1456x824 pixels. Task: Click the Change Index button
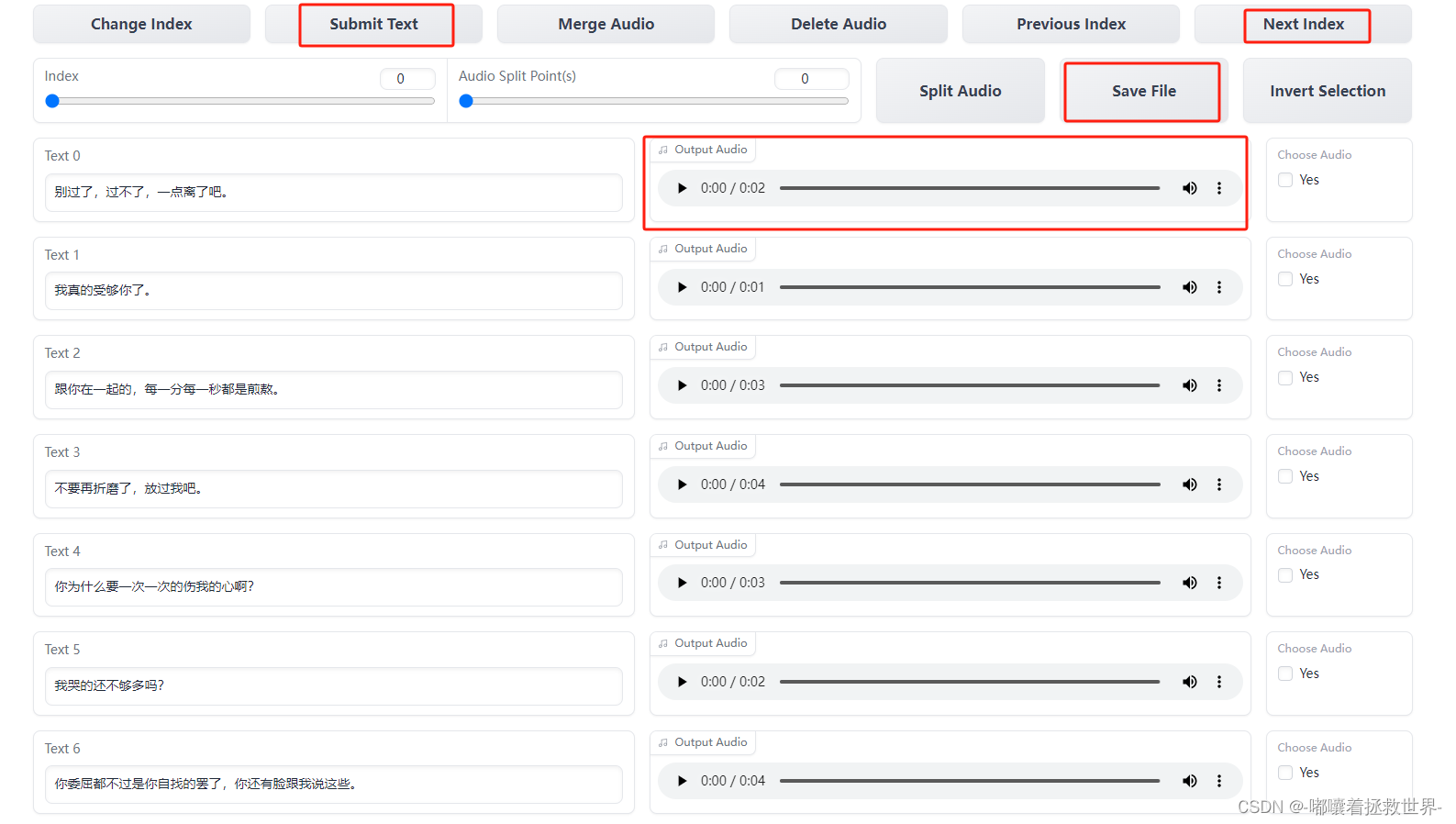click(x=141, y=24)
